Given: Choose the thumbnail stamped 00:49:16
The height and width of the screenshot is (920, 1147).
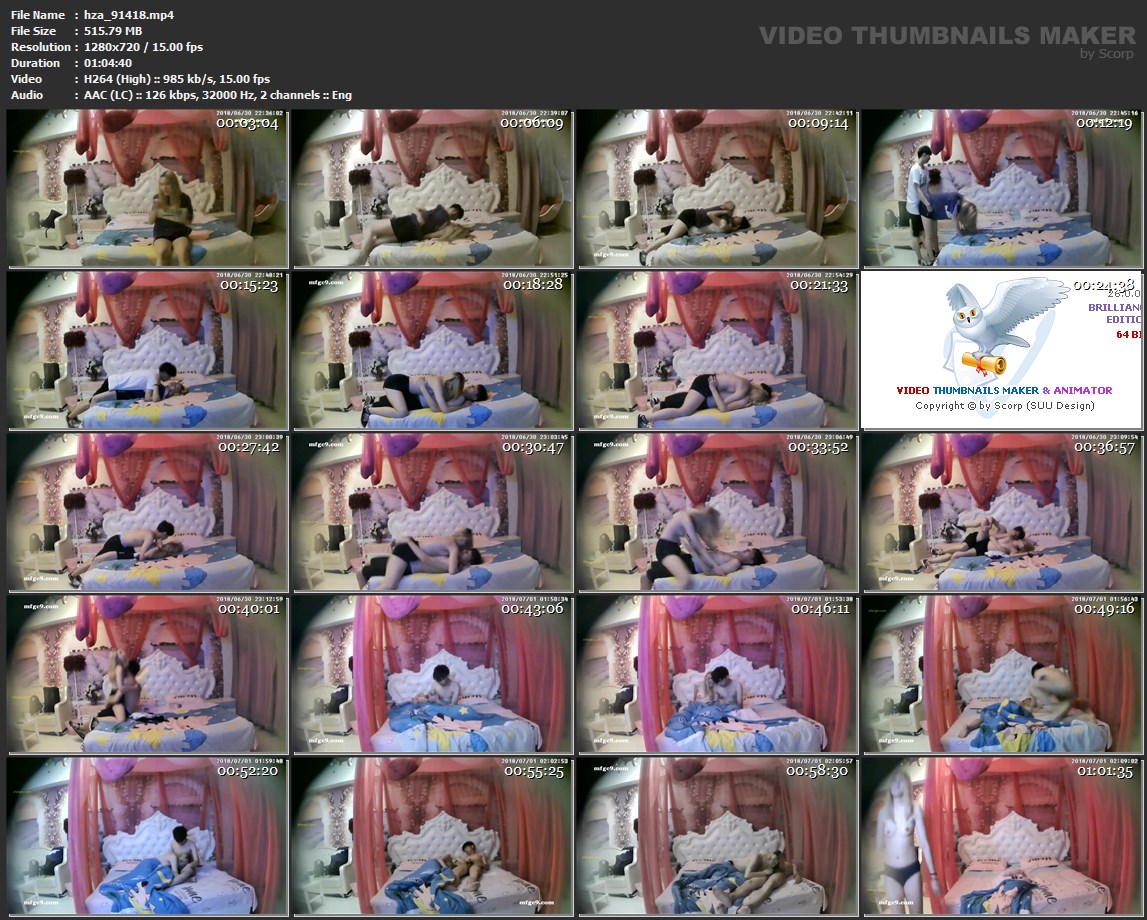Looking at the screenshot, I should point(1002,674).
